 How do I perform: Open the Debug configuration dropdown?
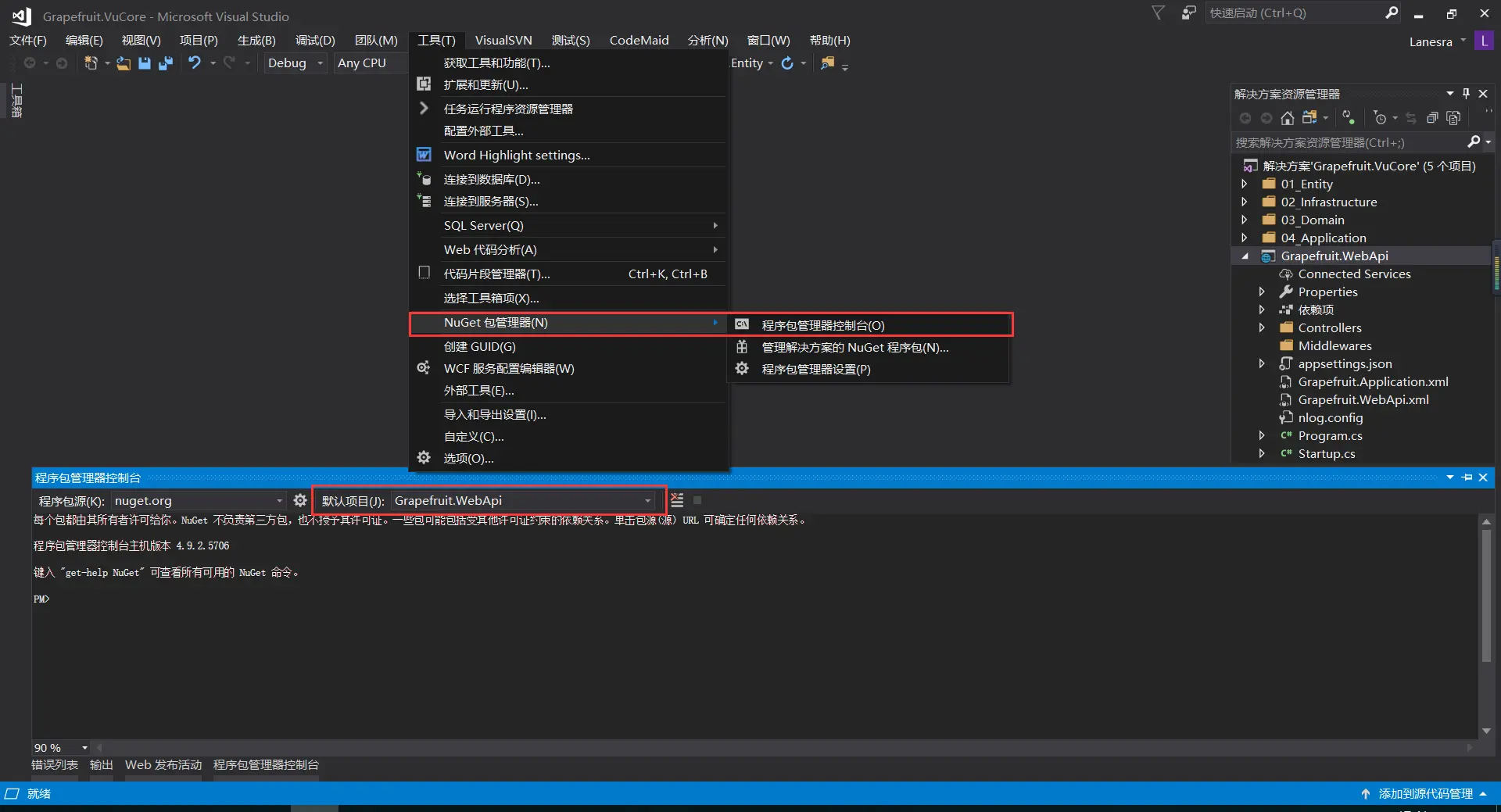click(296, 63)
